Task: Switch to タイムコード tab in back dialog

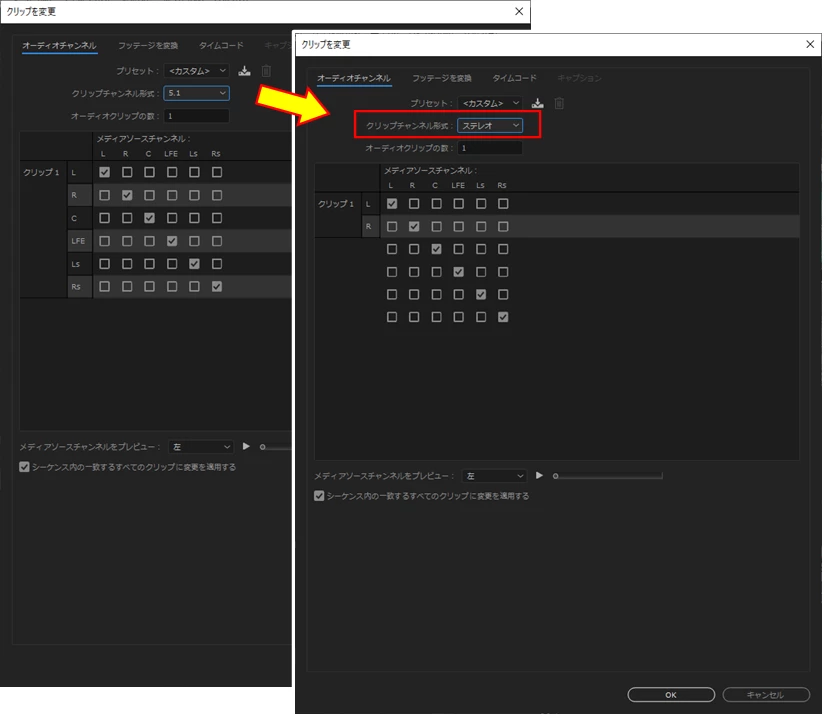Action: tap(221, 46)
